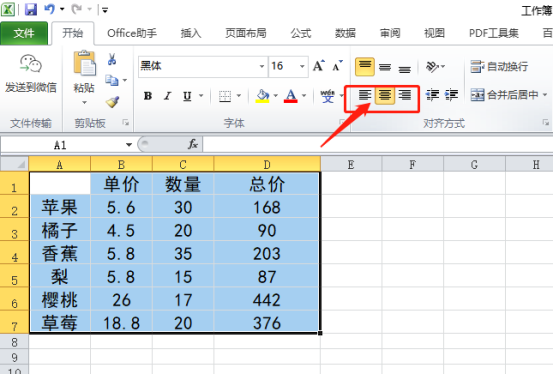Open the Name Box dropdown arrow

click(129, 145)
